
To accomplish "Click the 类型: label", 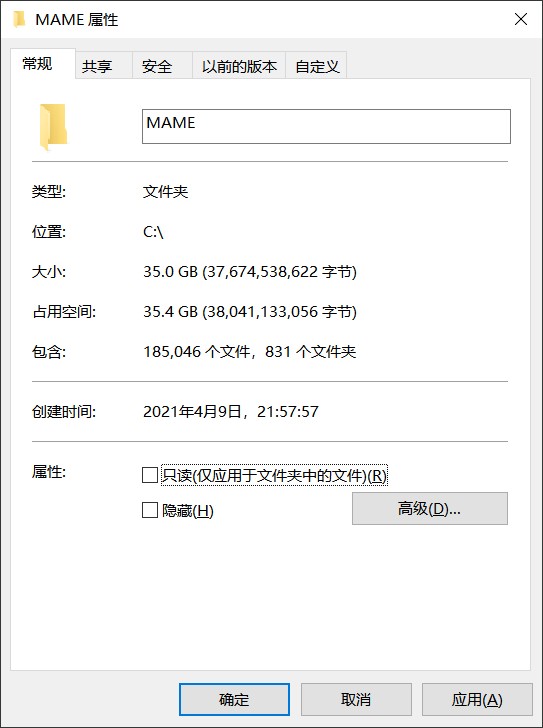I will coord(49,191).
